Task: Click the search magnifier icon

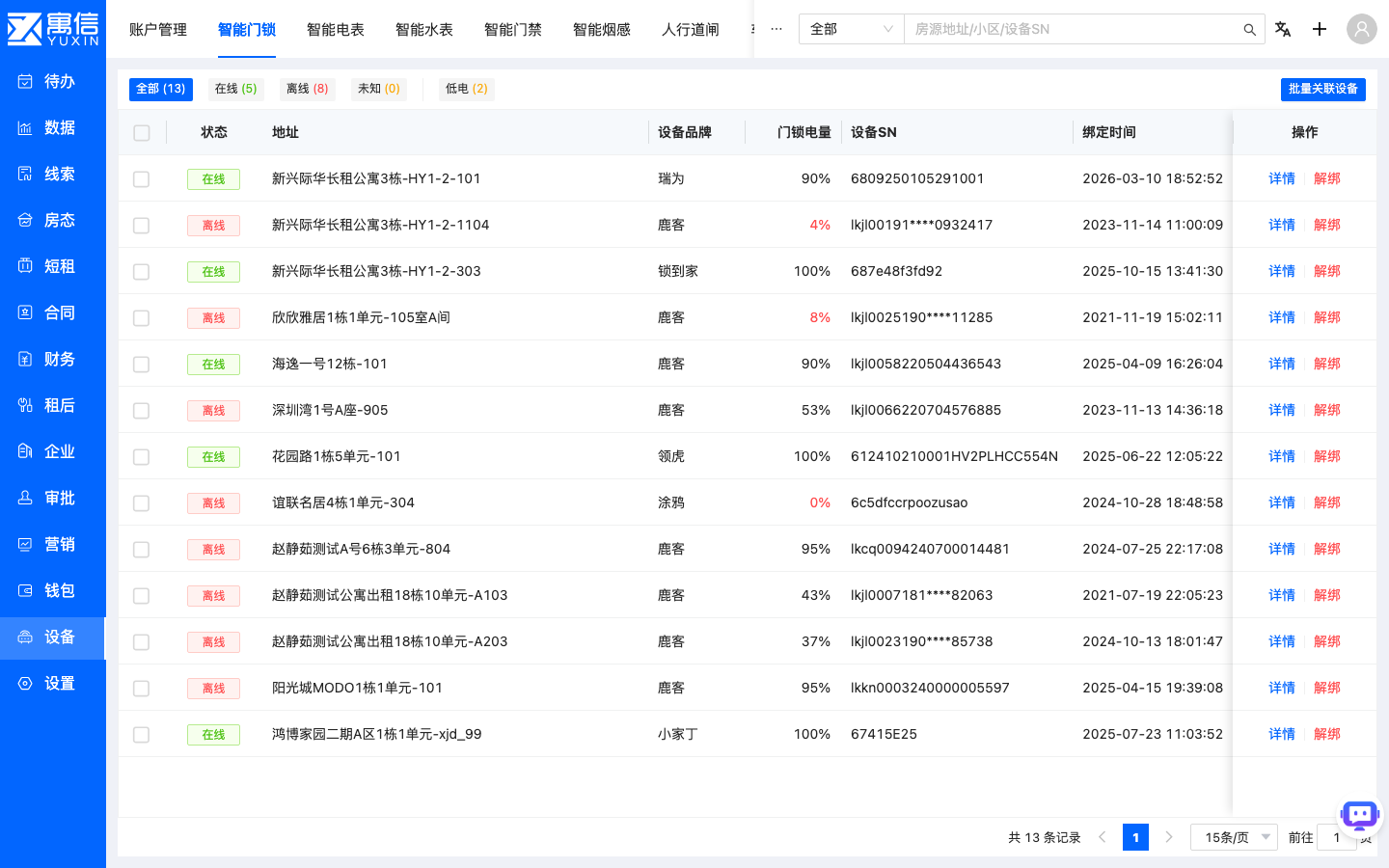Action: [x=1249, y=30]
